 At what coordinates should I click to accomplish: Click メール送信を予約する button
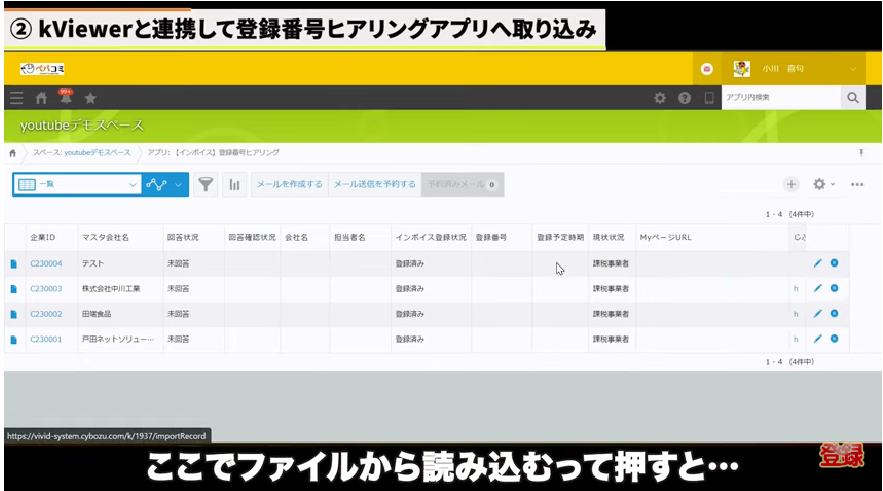(x=374, y=184)
